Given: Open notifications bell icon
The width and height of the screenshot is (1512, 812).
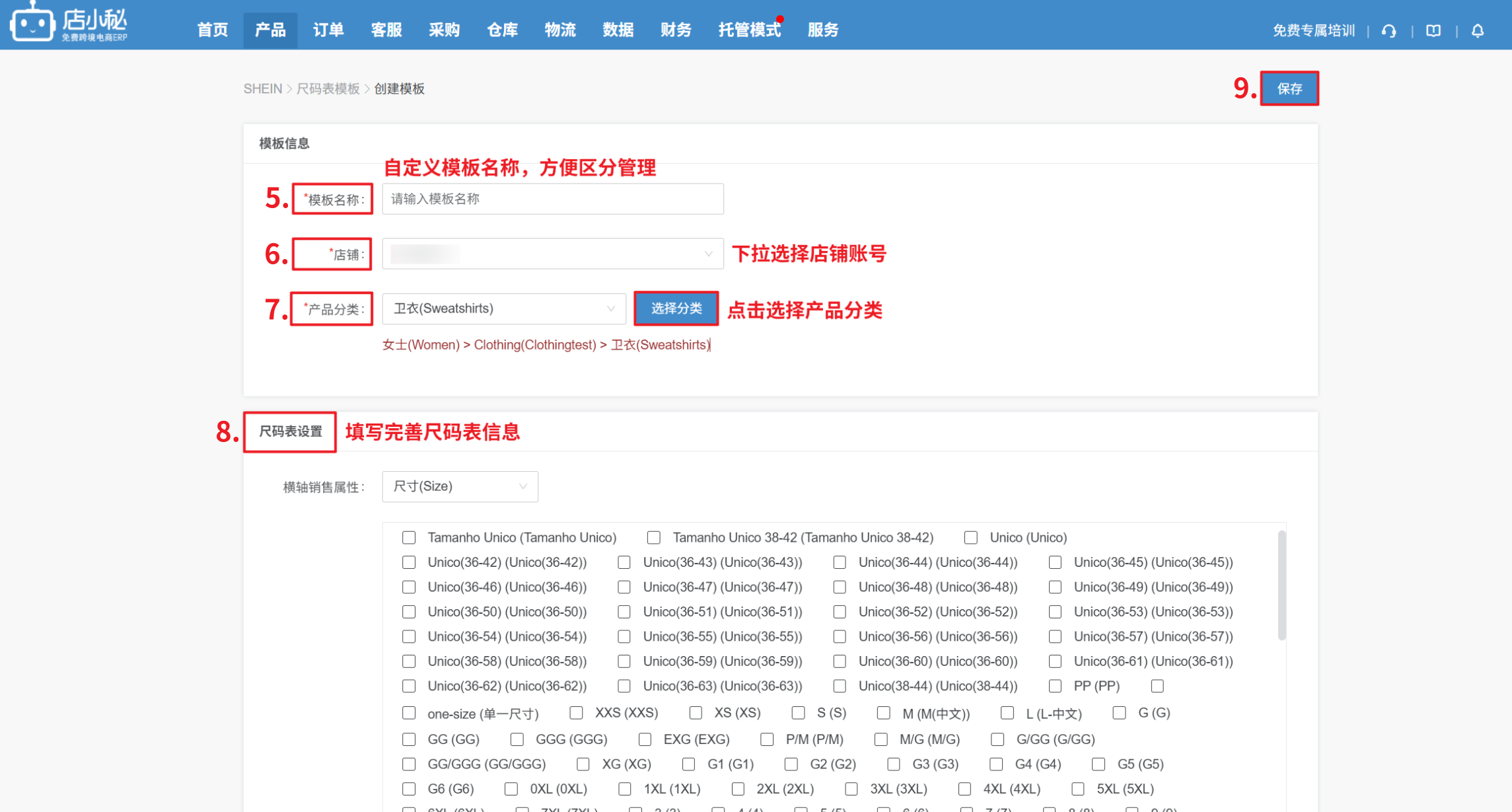Looking at the screenshot, I should pyautogui.click(x=1478, y=30).
